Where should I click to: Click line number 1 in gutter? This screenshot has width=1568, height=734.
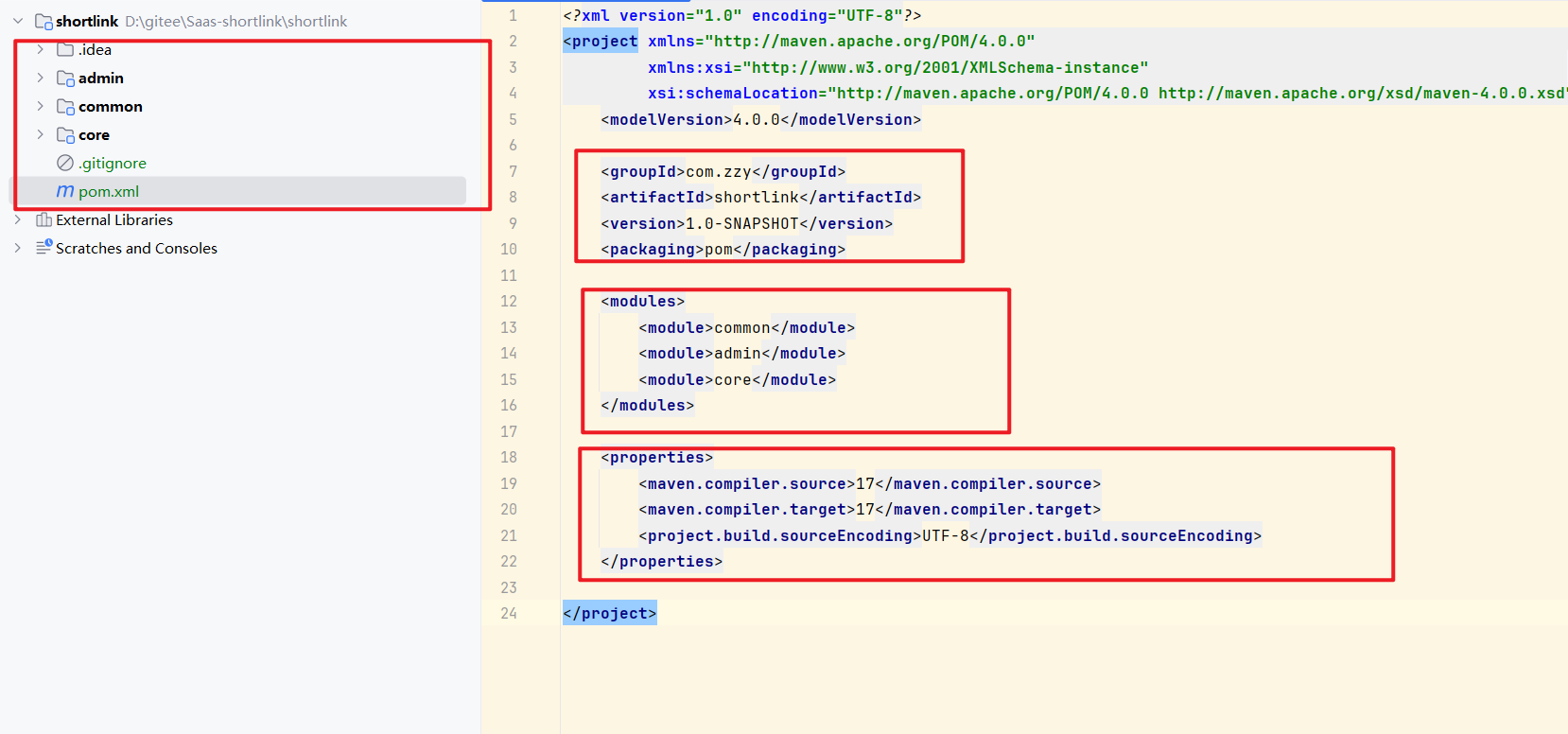(x=513, y=15)
